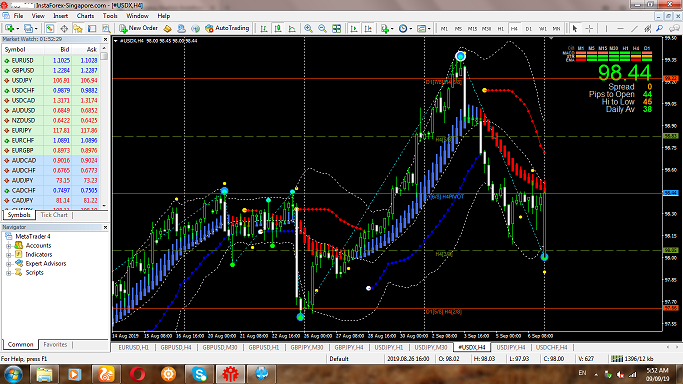Select the M15 timeframe
Image resolution: width=683 pixels, height=384 pixels.
click(x=472, y=28)
